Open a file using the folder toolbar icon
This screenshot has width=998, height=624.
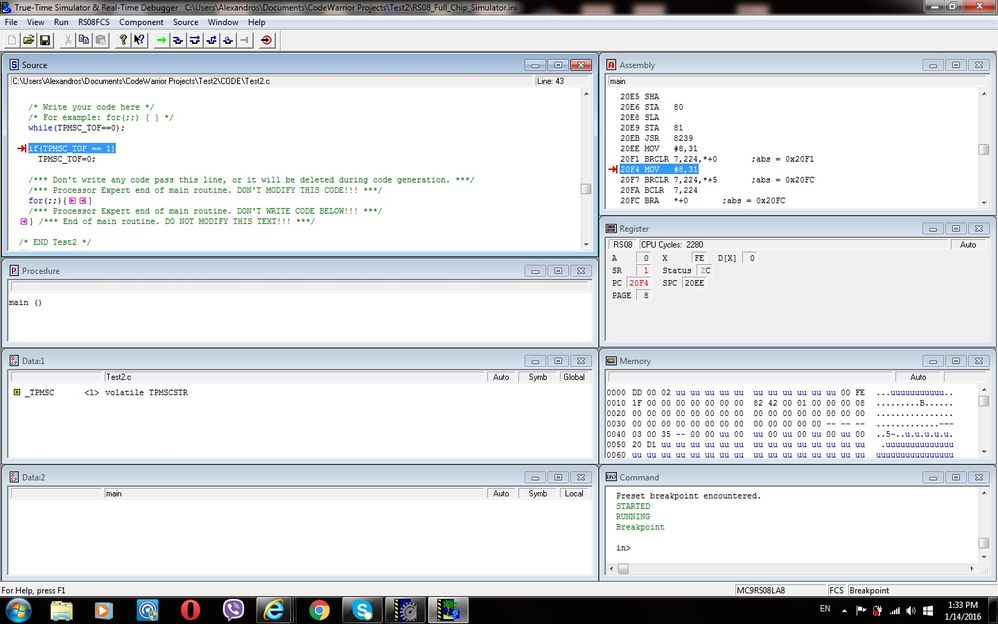click(29, 40)
